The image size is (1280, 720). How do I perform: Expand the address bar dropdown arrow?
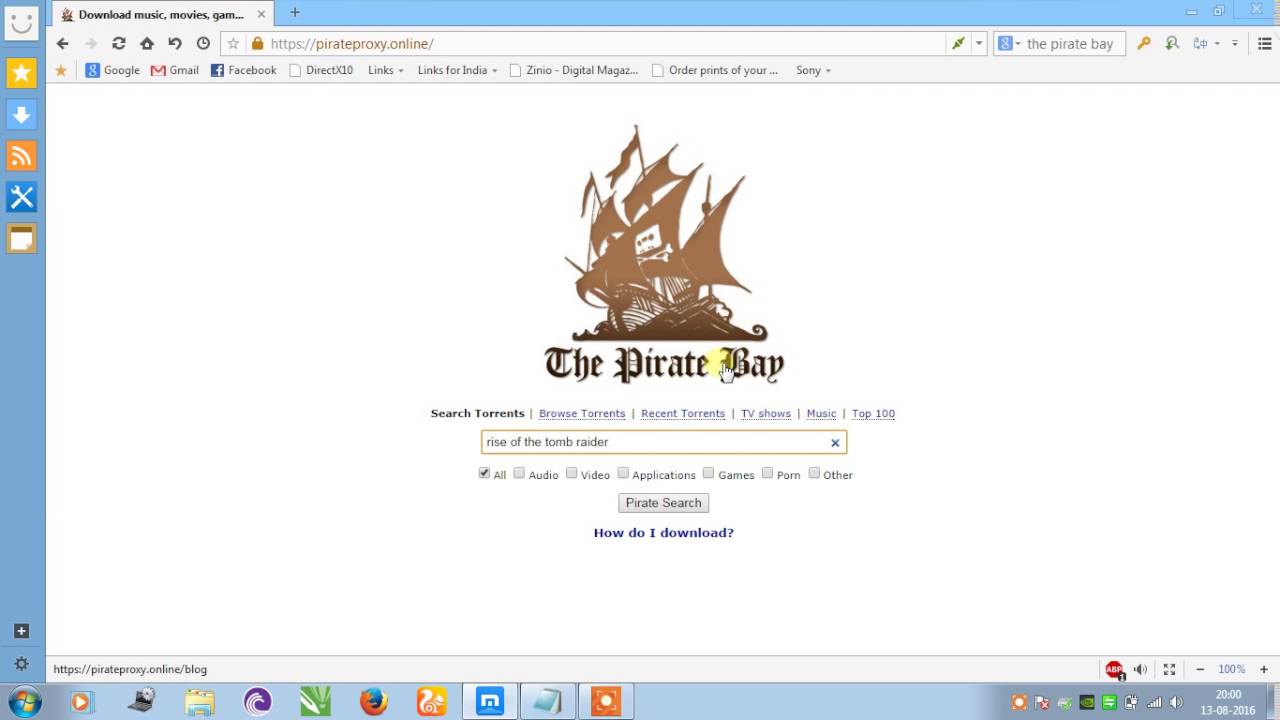click(x=979, y=44)
